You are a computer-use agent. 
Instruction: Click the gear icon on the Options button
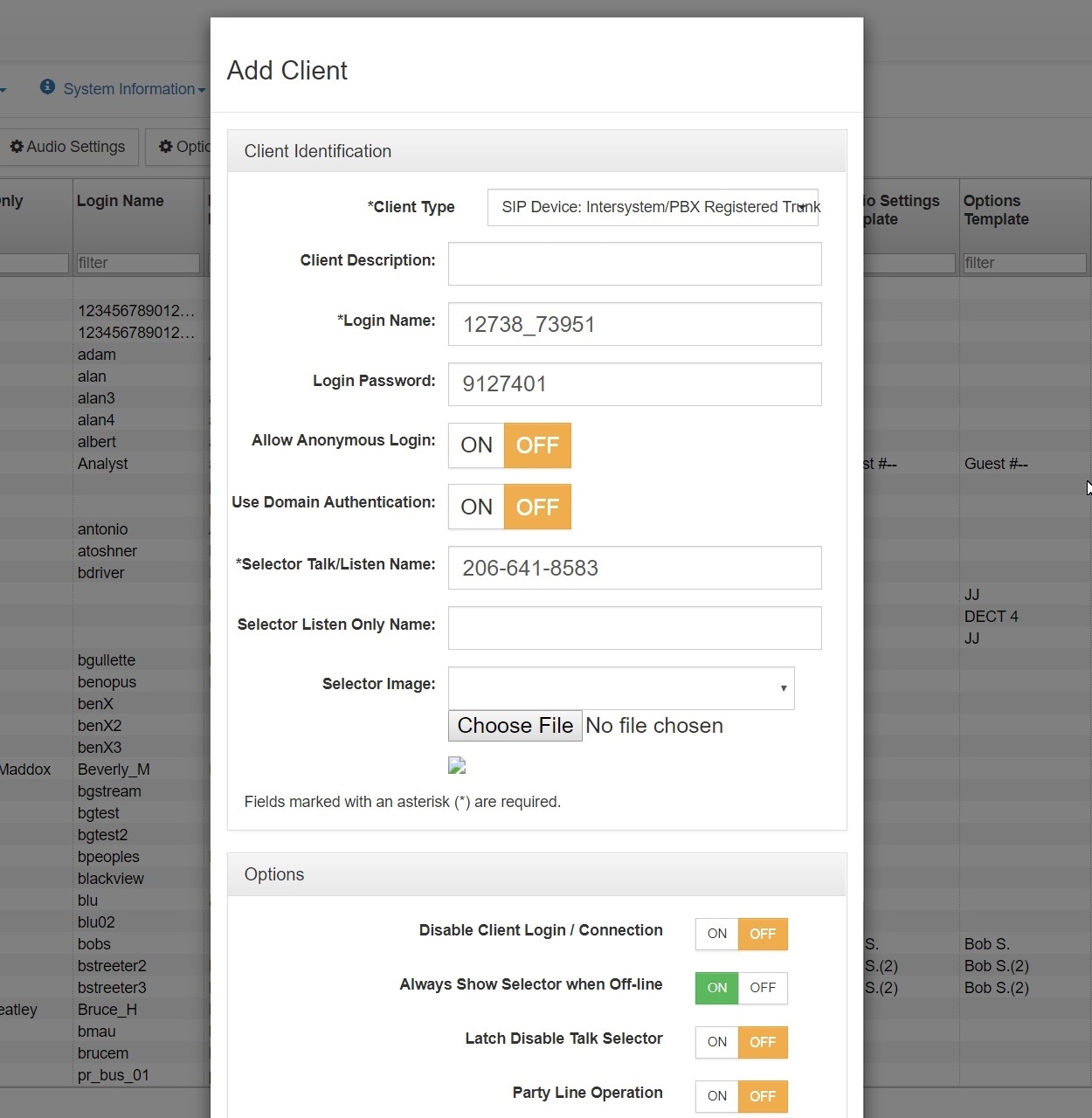(166, 147)
